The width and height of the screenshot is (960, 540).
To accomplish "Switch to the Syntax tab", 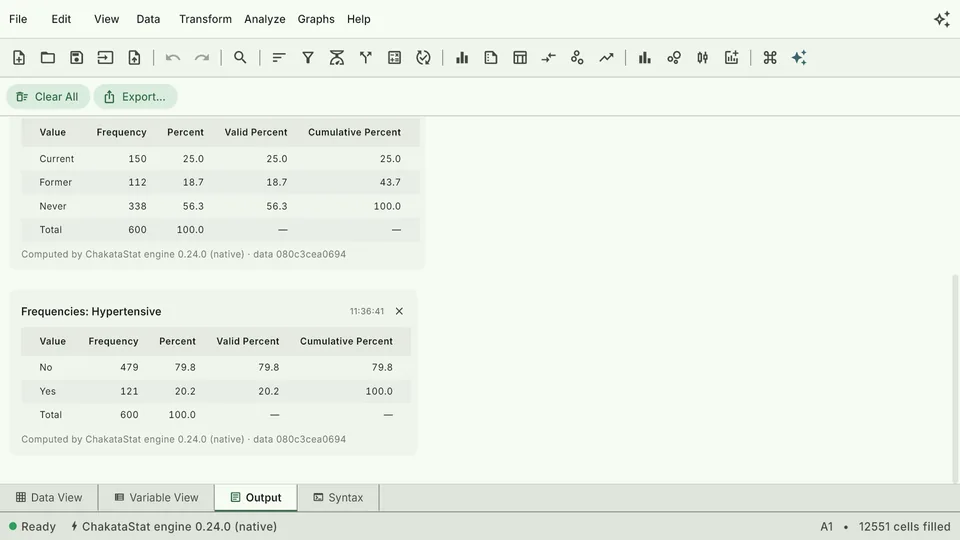I will pyautogui.click(x=339, y=498).
